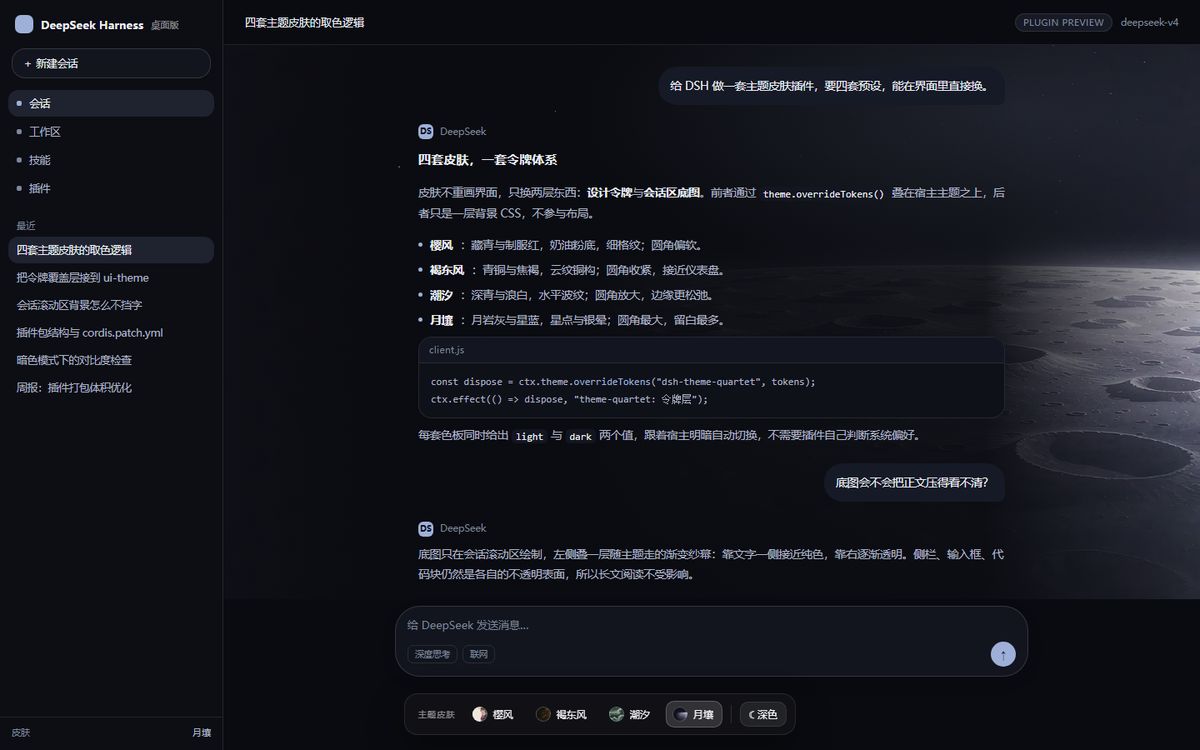Click the inline code 'dark'

point(581,436)
